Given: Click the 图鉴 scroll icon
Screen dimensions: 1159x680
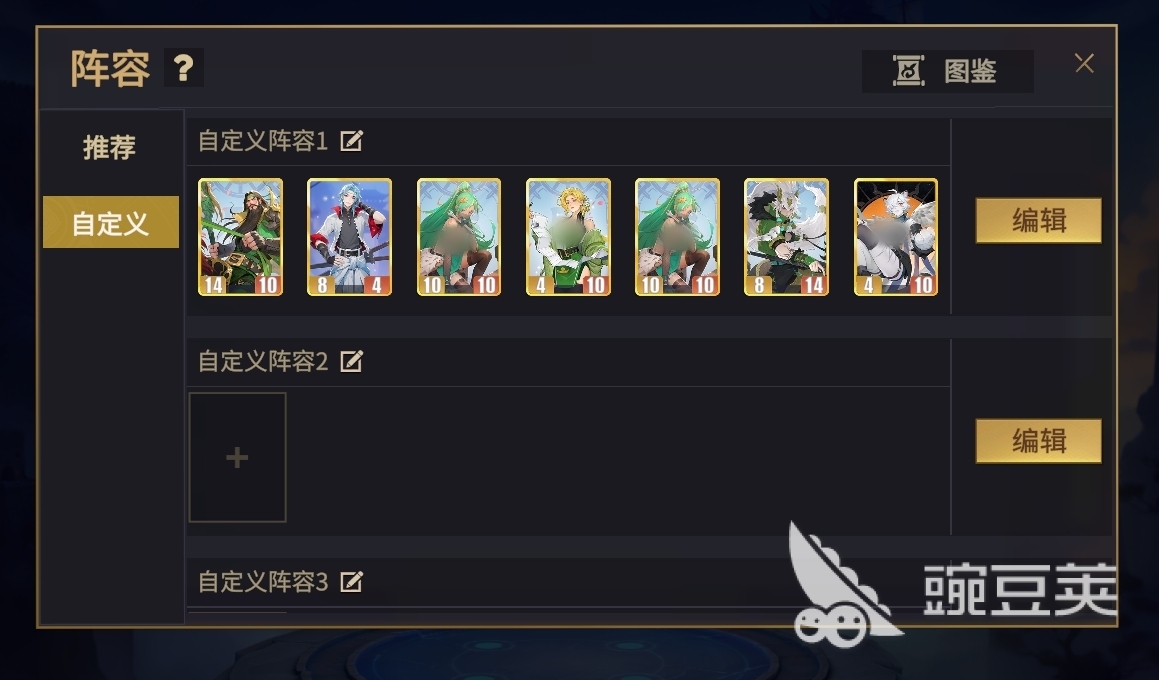Looking at the screenshot, I should tap(908, 71).
